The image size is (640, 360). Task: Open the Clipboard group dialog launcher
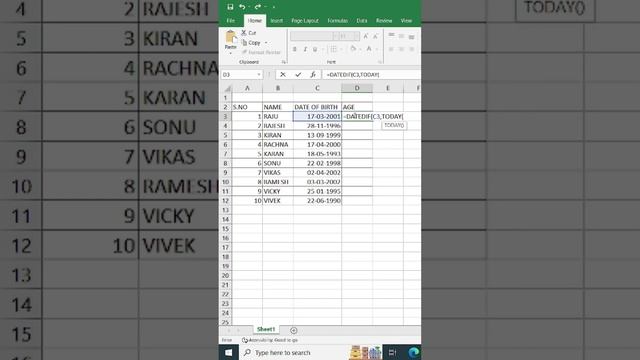[x=284, y=62]
